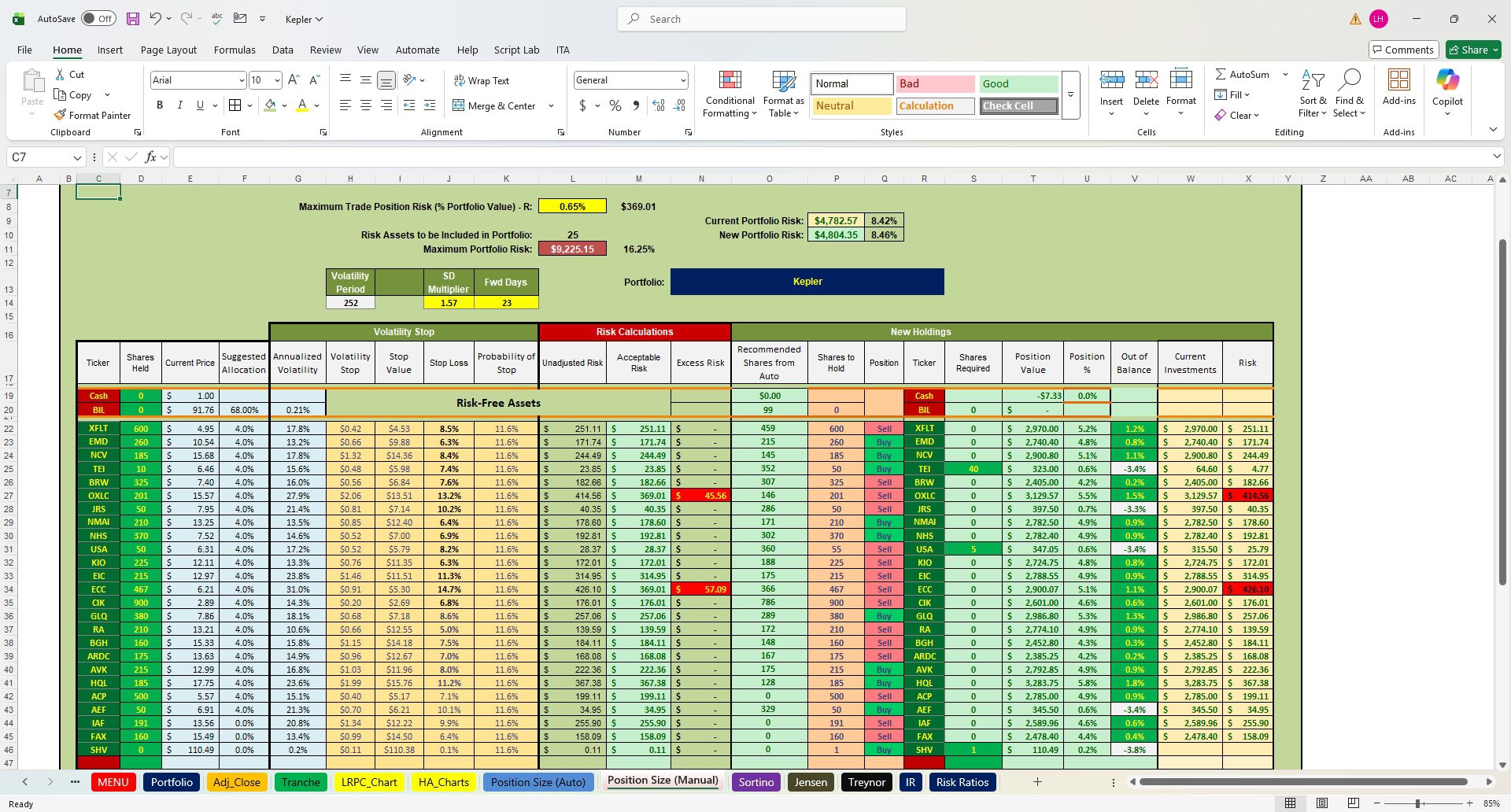The width and height of the screenshot is (1511, 812).
Task: Open the Page Layout ribbon tab
Action: (x=168, y=50)
